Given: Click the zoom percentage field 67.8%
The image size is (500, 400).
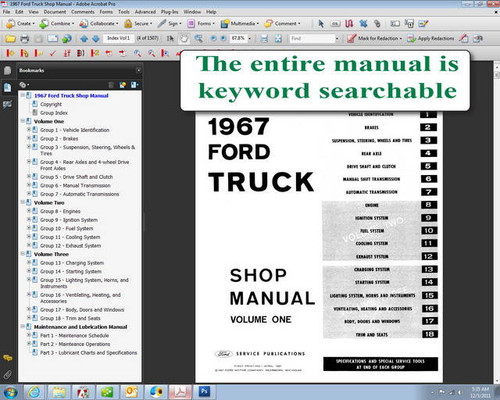Looking at the screenshot, I should click(239, 38).
